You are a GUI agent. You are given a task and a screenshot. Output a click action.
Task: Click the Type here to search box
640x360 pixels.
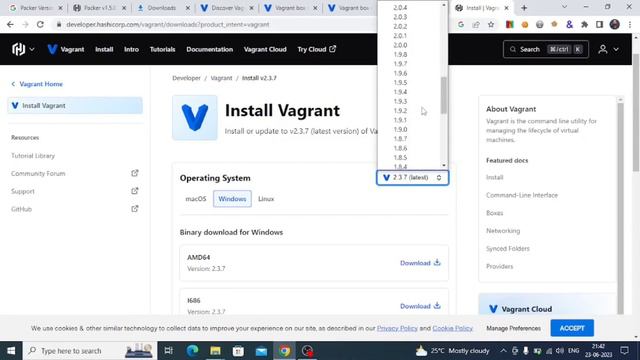[90, 351]
